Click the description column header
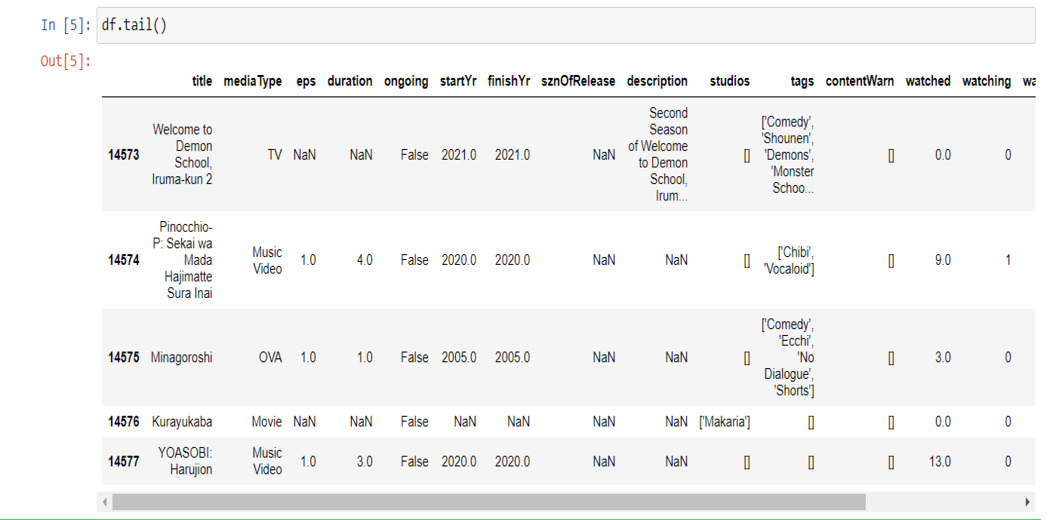 coord(657,81)
